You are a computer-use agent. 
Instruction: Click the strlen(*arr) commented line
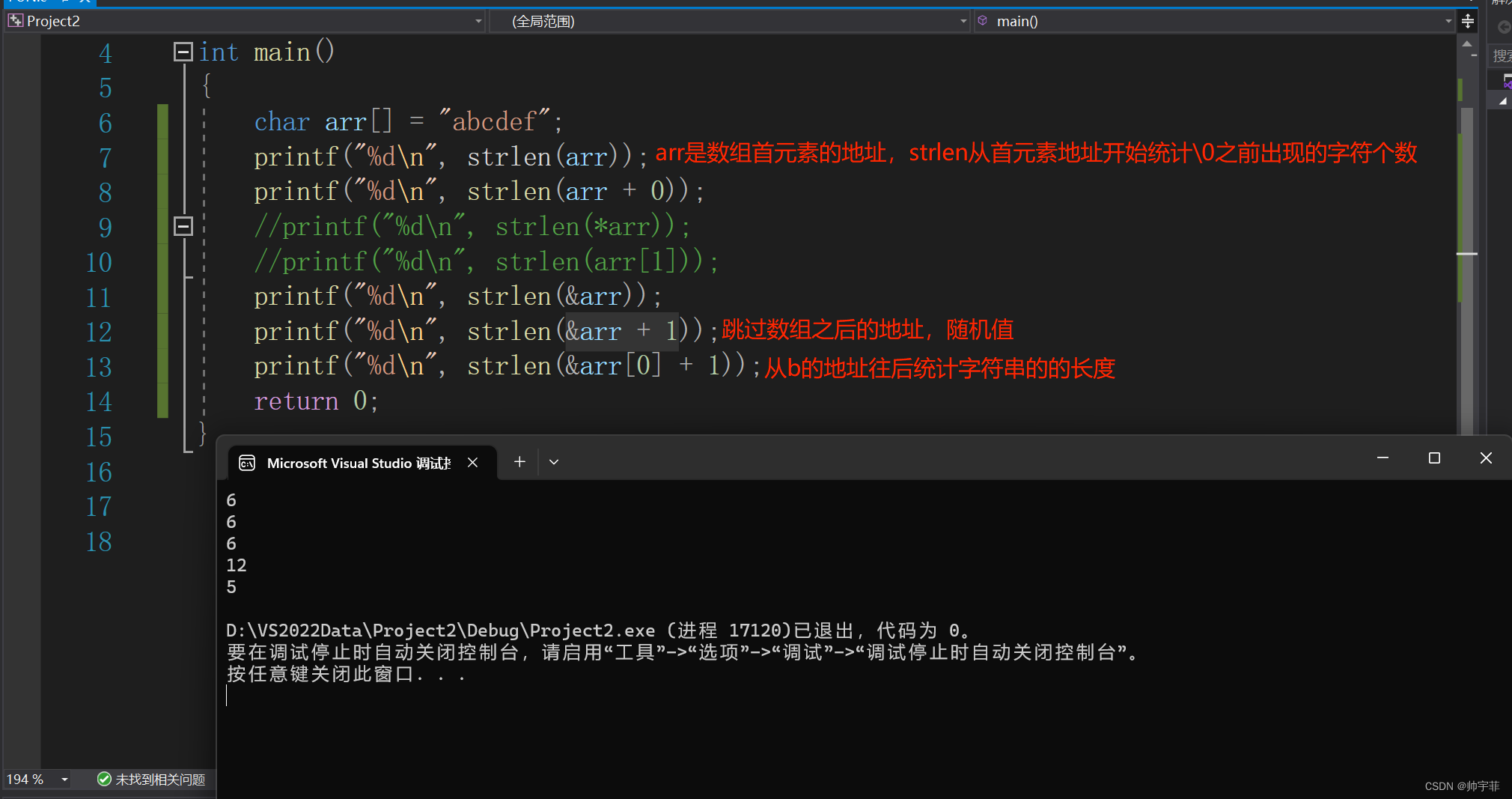coord(472,226)
